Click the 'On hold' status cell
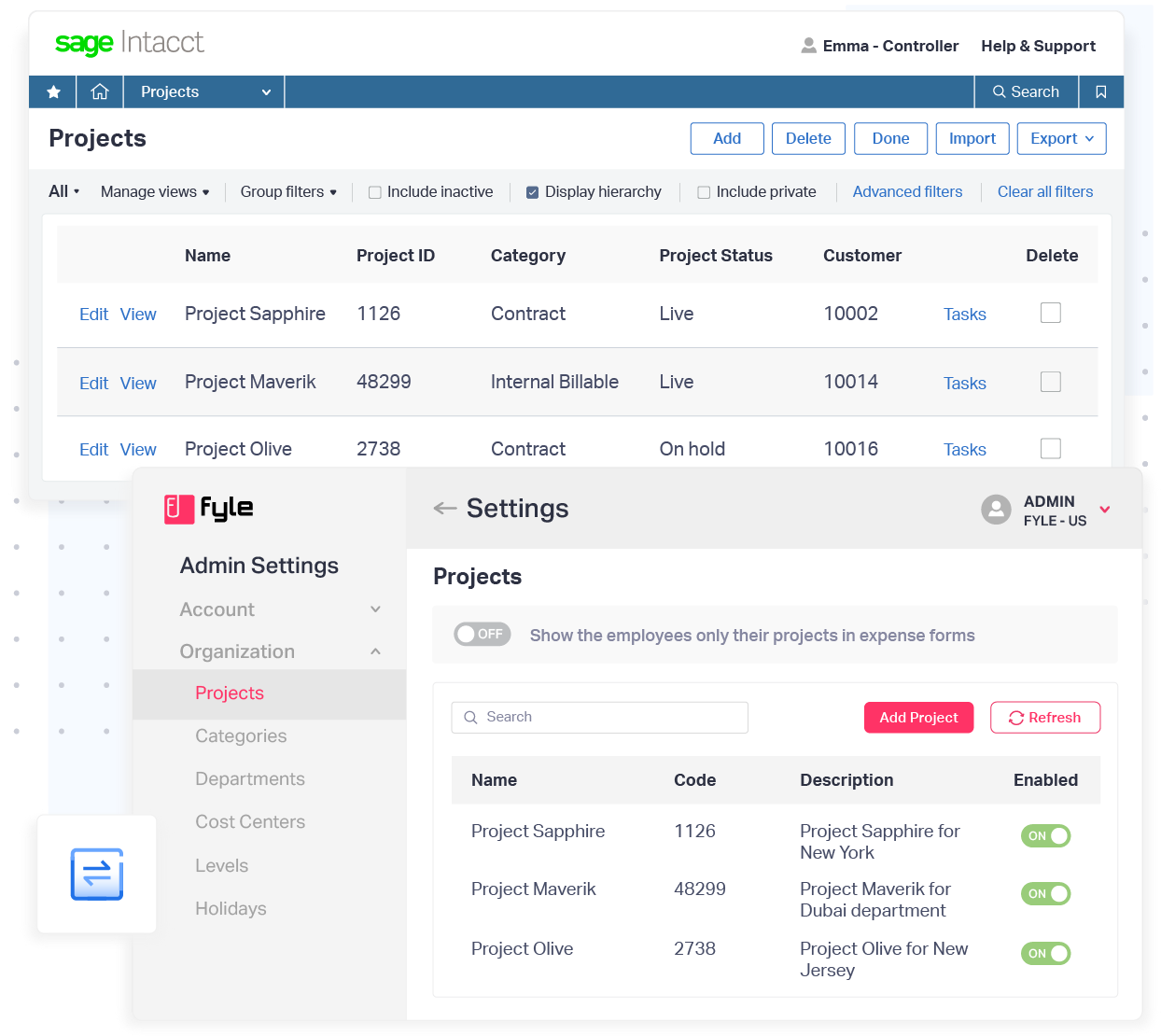 point(692,449)
